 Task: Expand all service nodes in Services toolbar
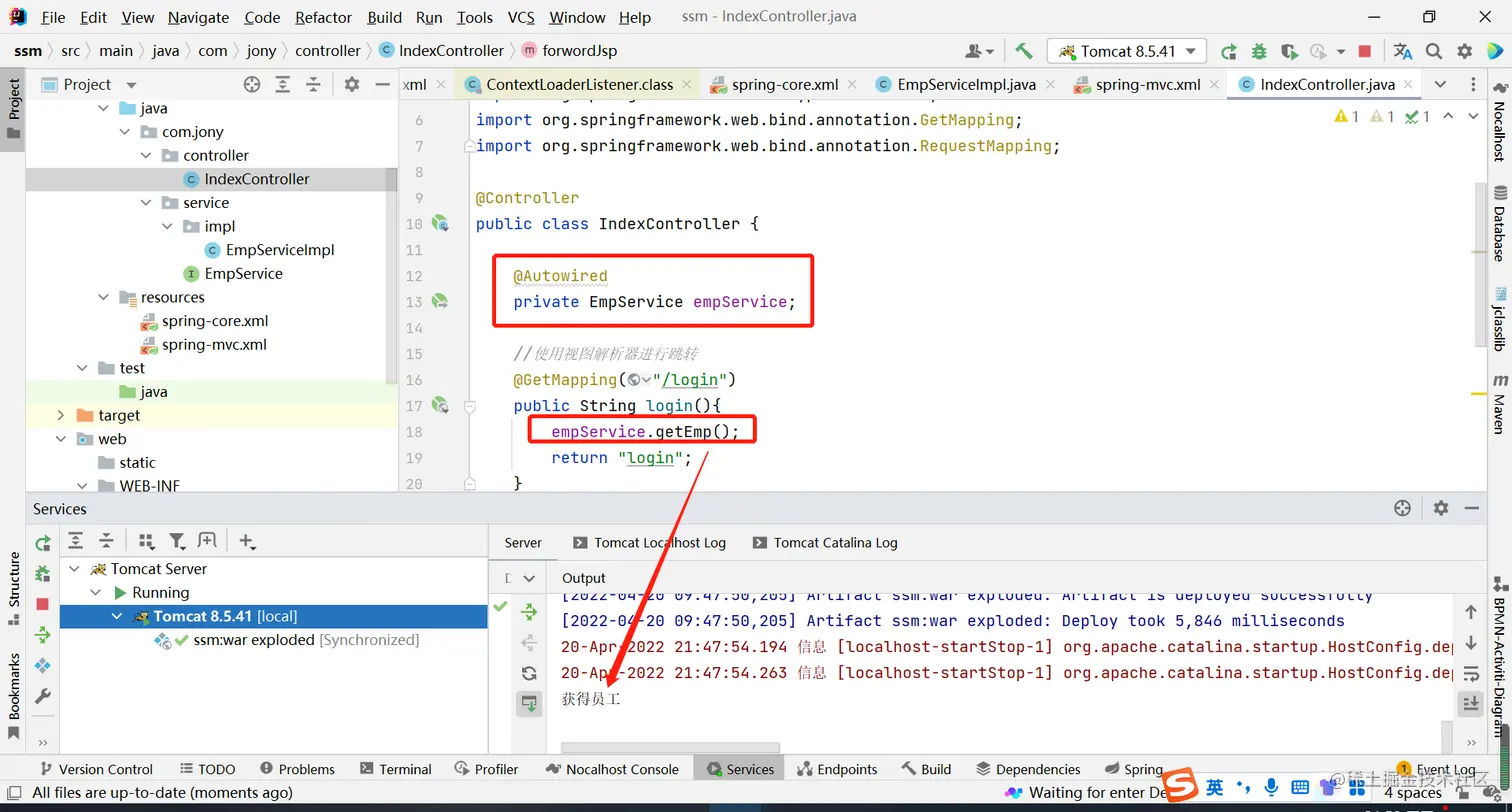click(76, 541)
